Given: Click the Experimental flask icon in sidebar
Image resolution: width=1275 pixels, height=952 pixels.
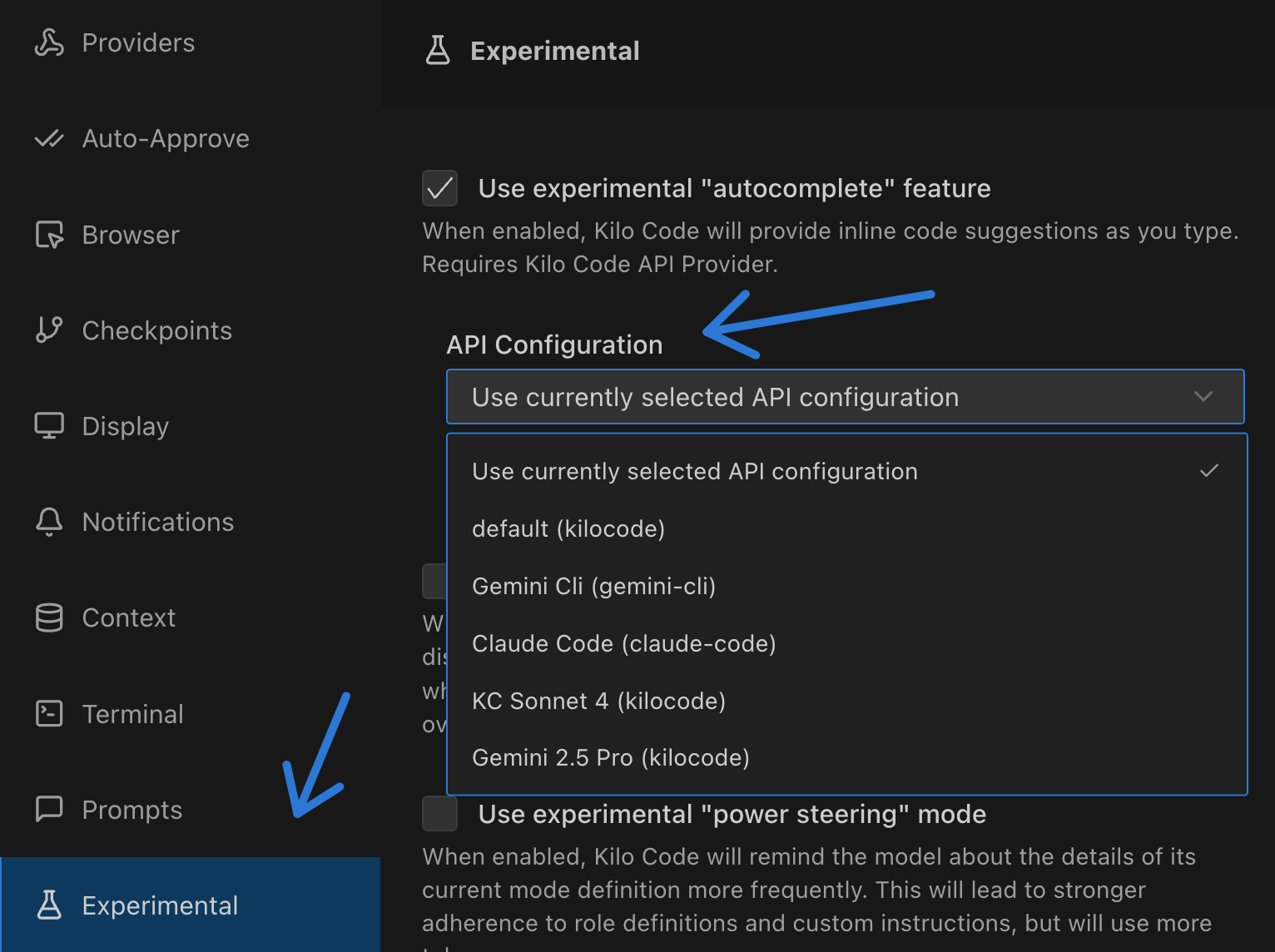Looking at the screenshot, I should click(49, 905).
